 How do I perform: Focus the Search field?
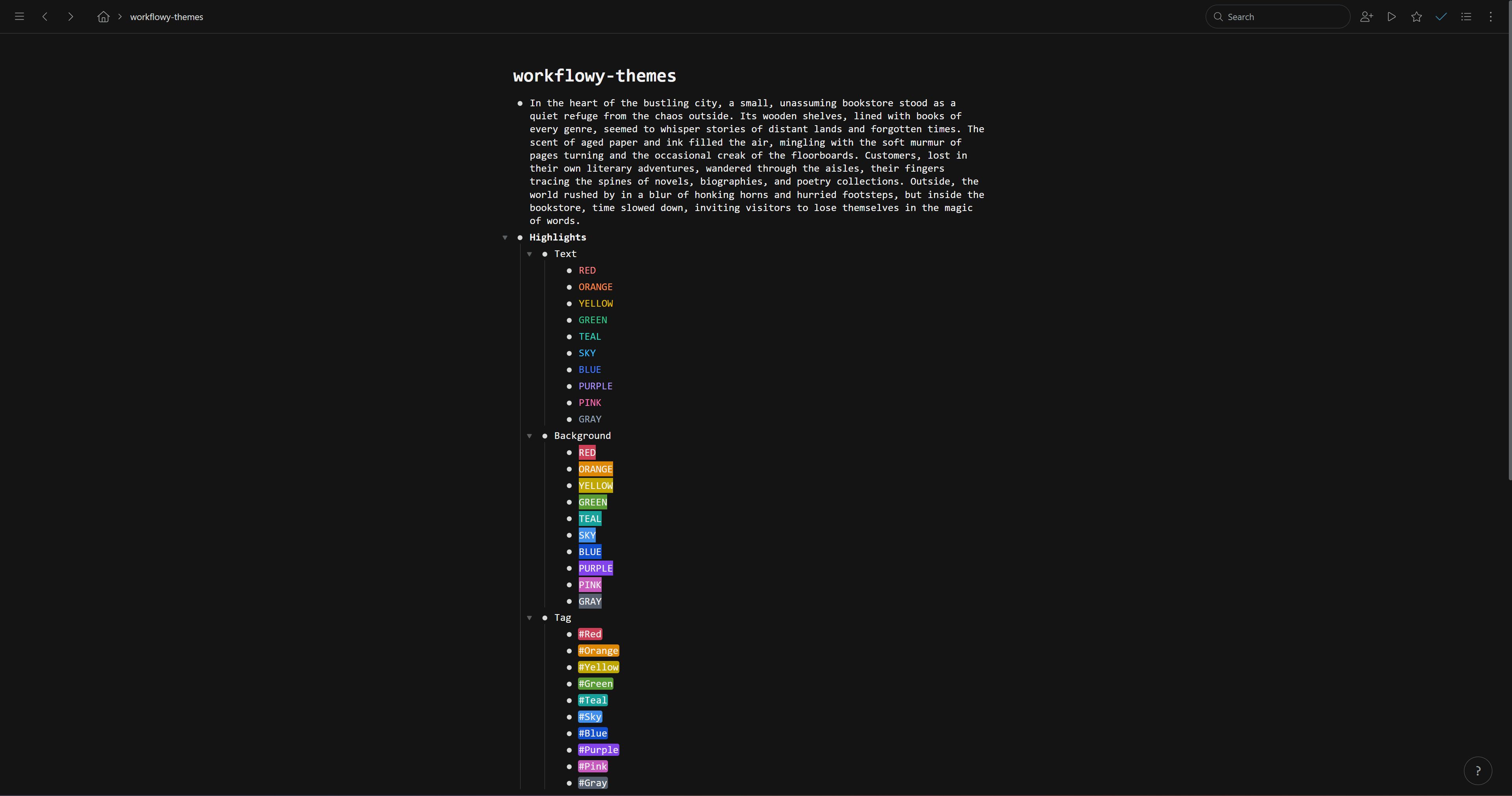tap(1278, 17)
